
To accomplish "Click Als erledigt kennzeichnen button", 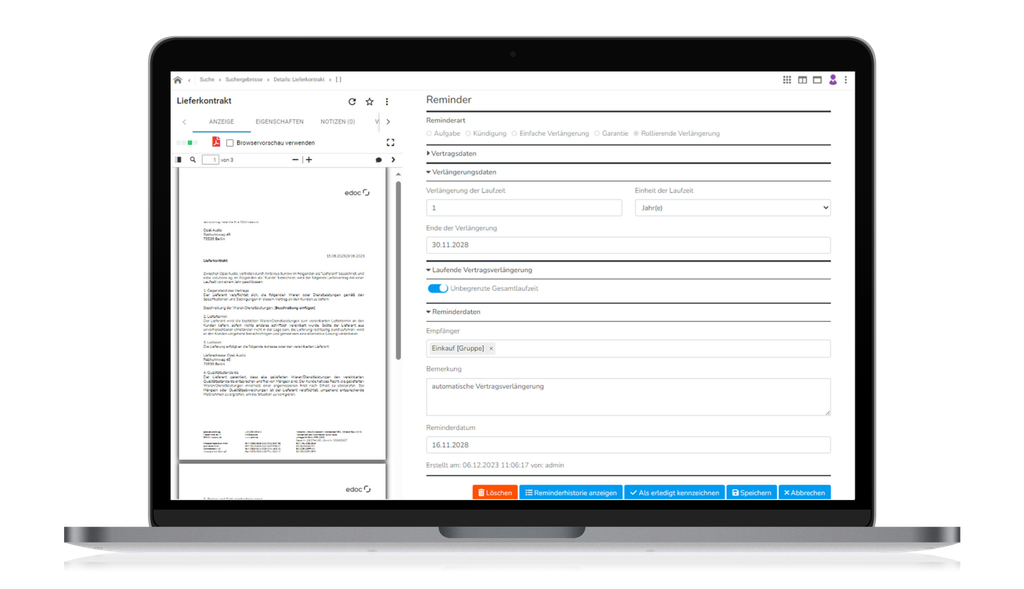I will [x=675, y=492].
